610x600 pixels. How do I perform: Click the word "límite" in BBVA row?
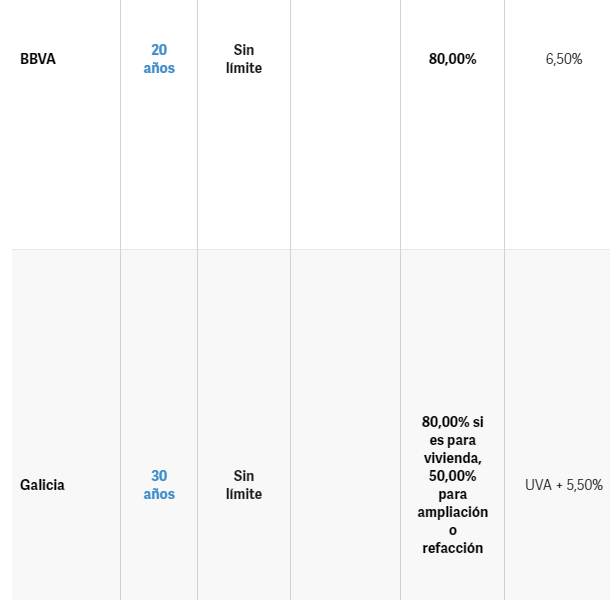pos(244,68)
